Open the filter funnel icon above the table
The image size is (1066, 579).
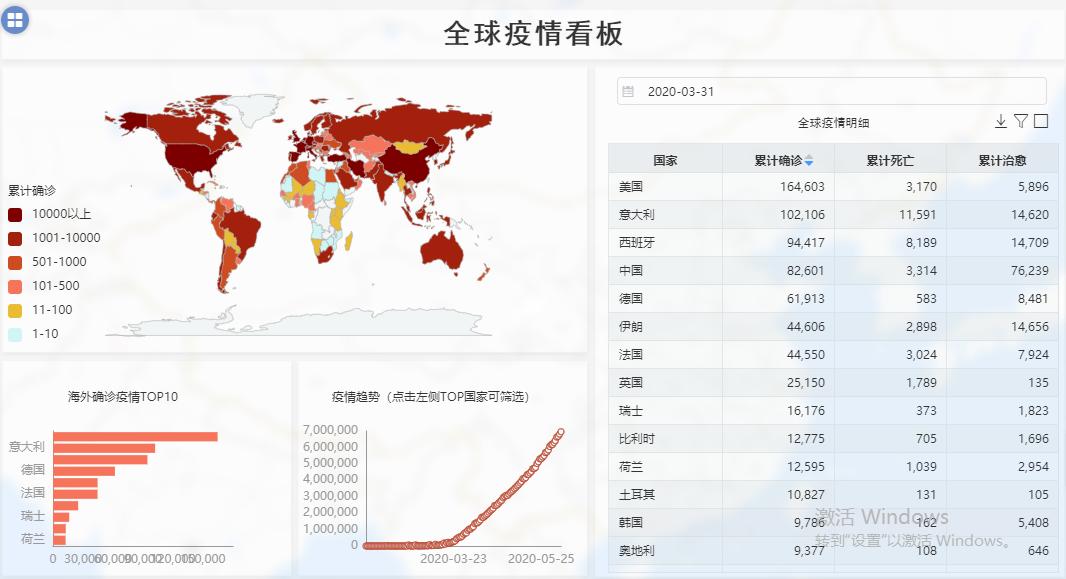point(1019,121)
